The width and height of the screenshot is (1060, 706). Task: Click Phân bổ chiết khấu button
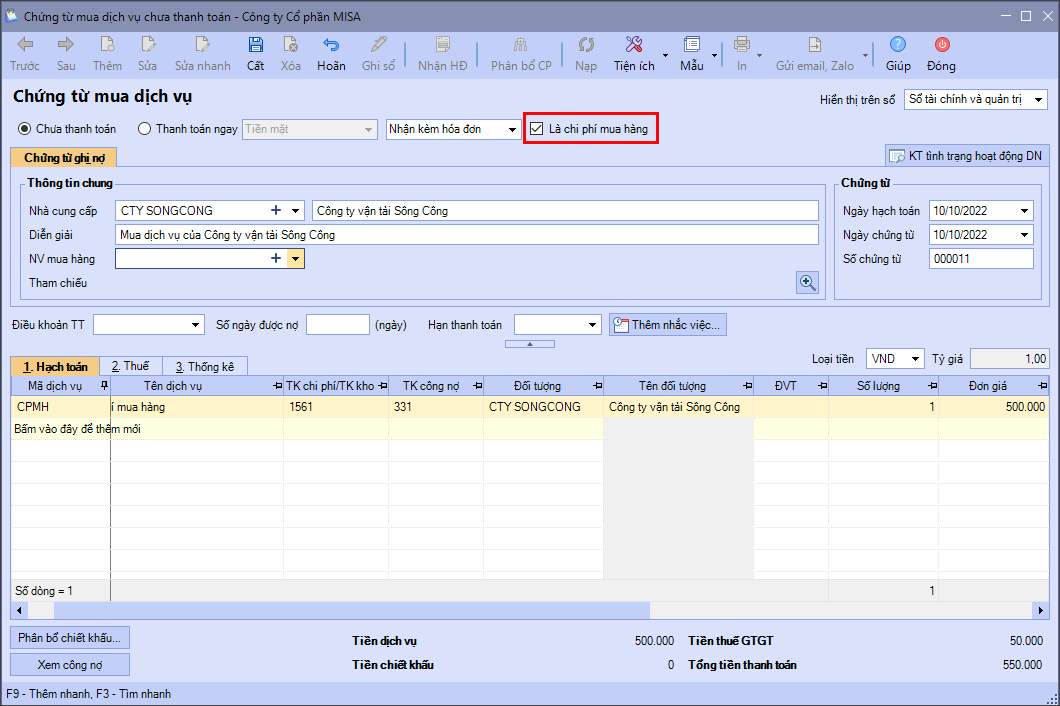click(x=70, y=638)
